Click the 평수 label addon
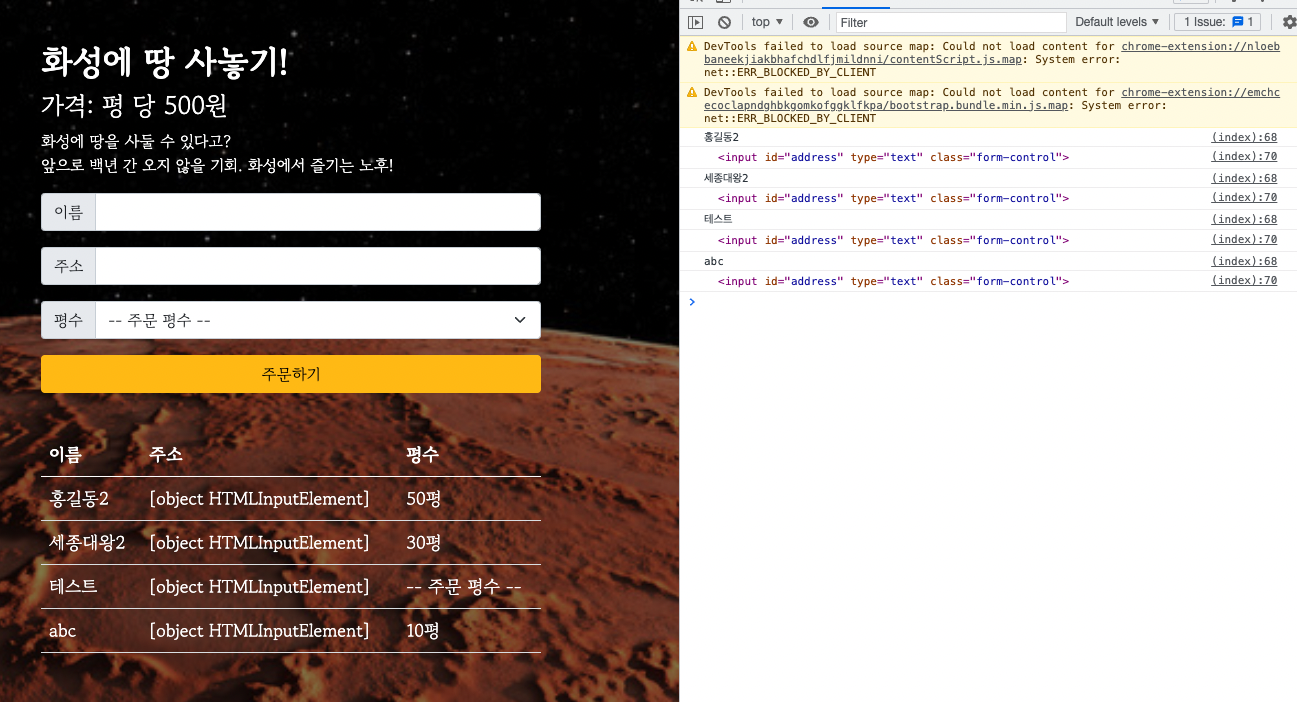Viewport: 1297px width, 702px height. [x=68, y=320]
